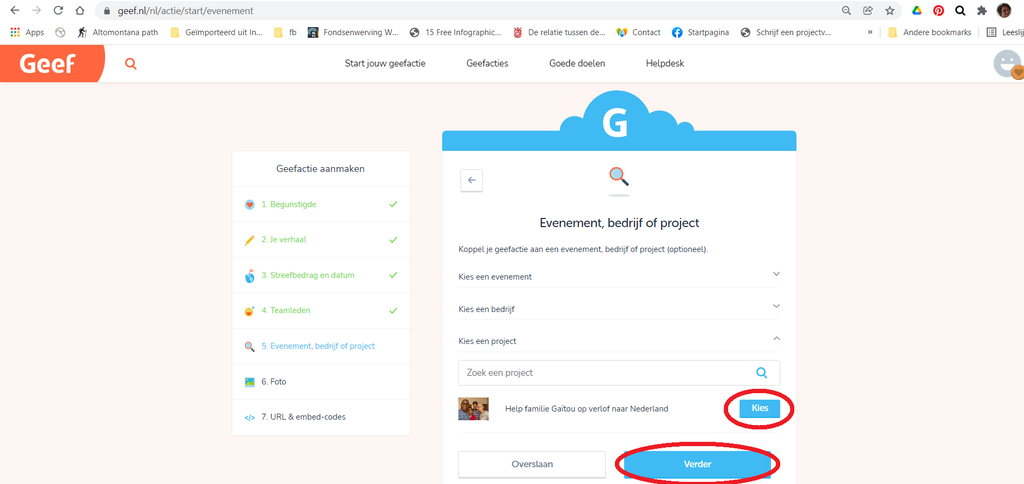
Task: Bookmark this page with the star icon
Action: (x=889, y=10)
